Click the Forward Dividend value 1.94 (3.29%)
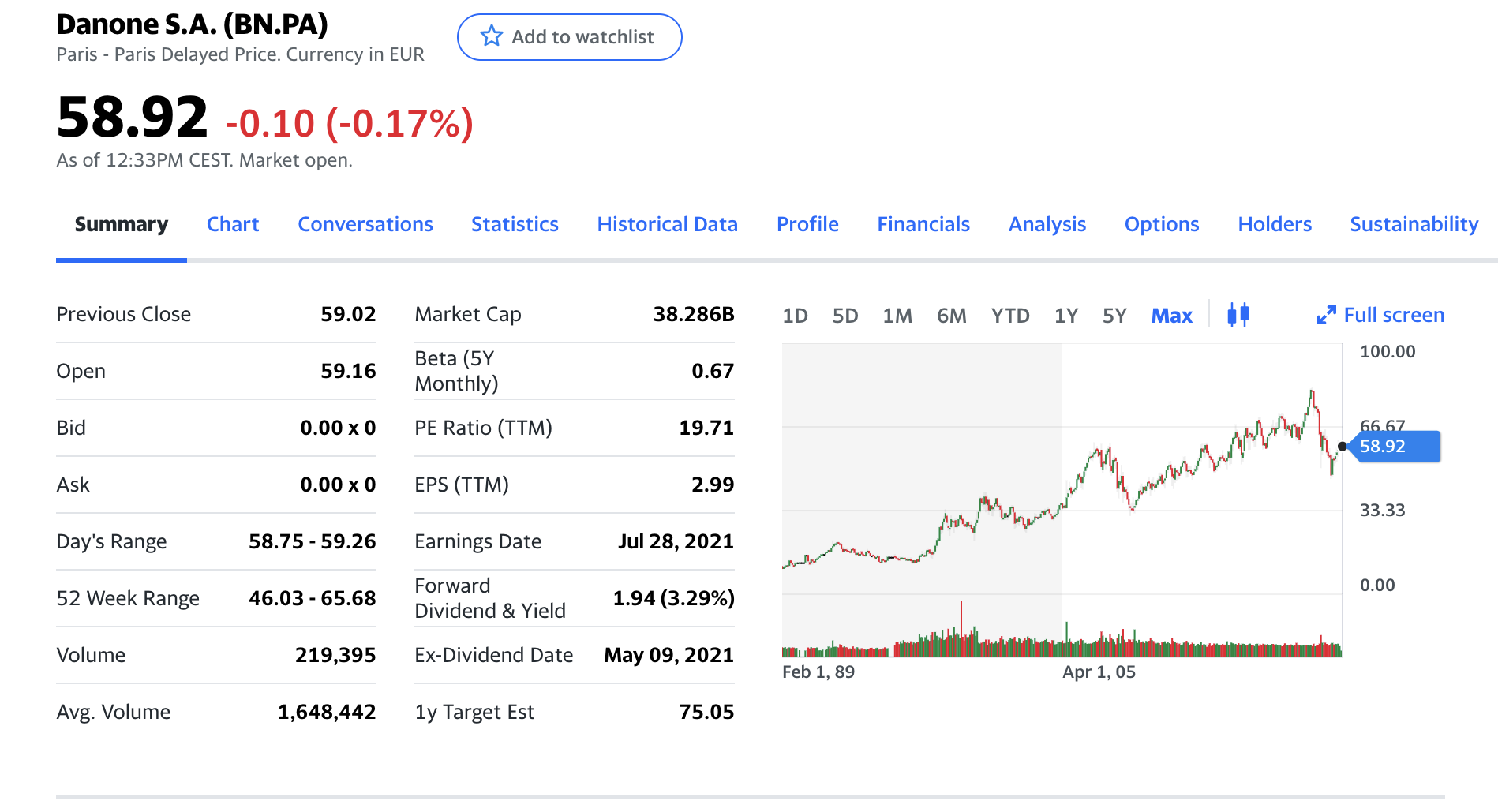Screen dimensions: 1498x812 [674, 598]
